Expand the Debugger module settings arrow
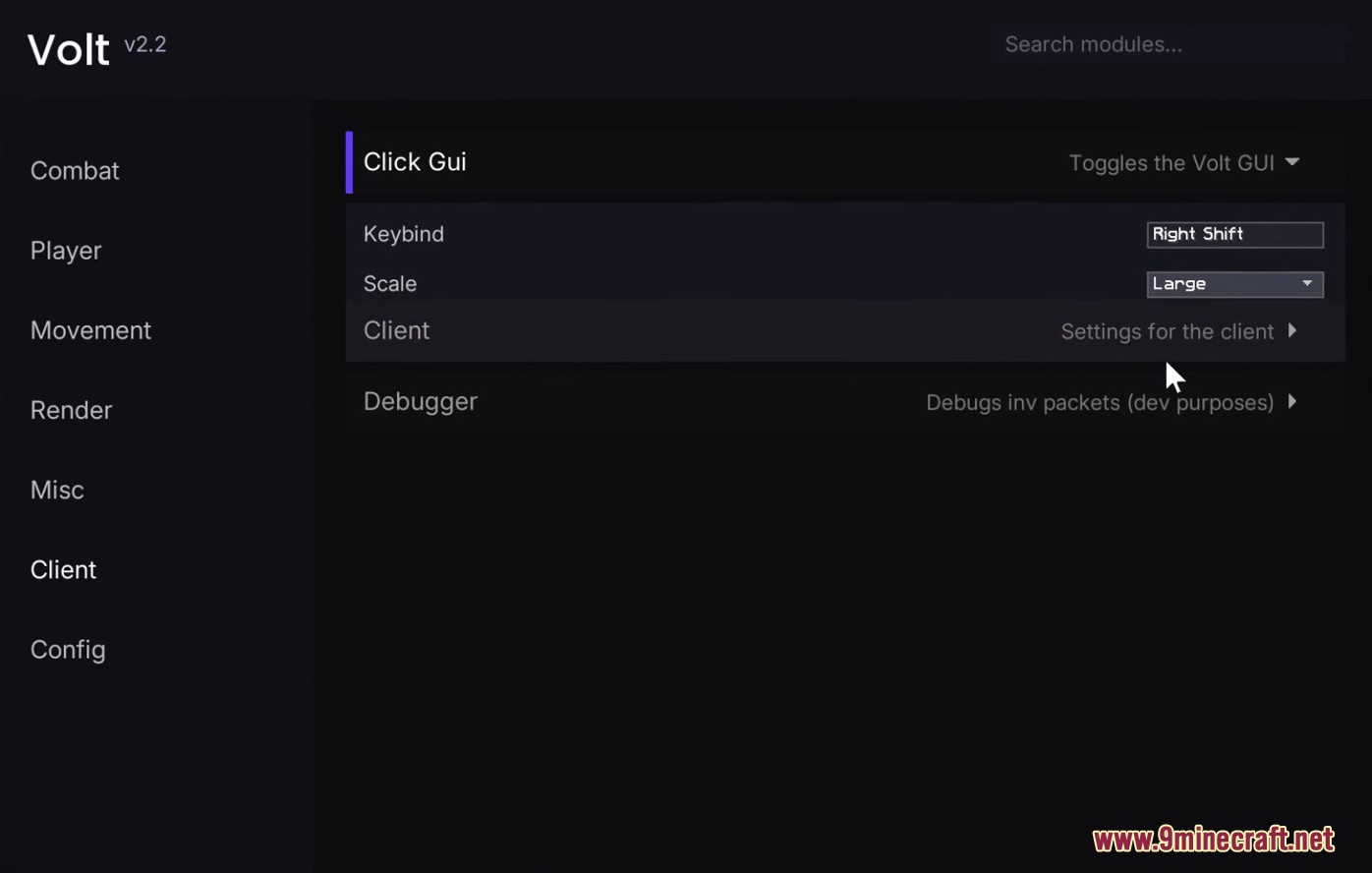The width and height of the screenshot is (1372, 873). (x=1292, y=402)
